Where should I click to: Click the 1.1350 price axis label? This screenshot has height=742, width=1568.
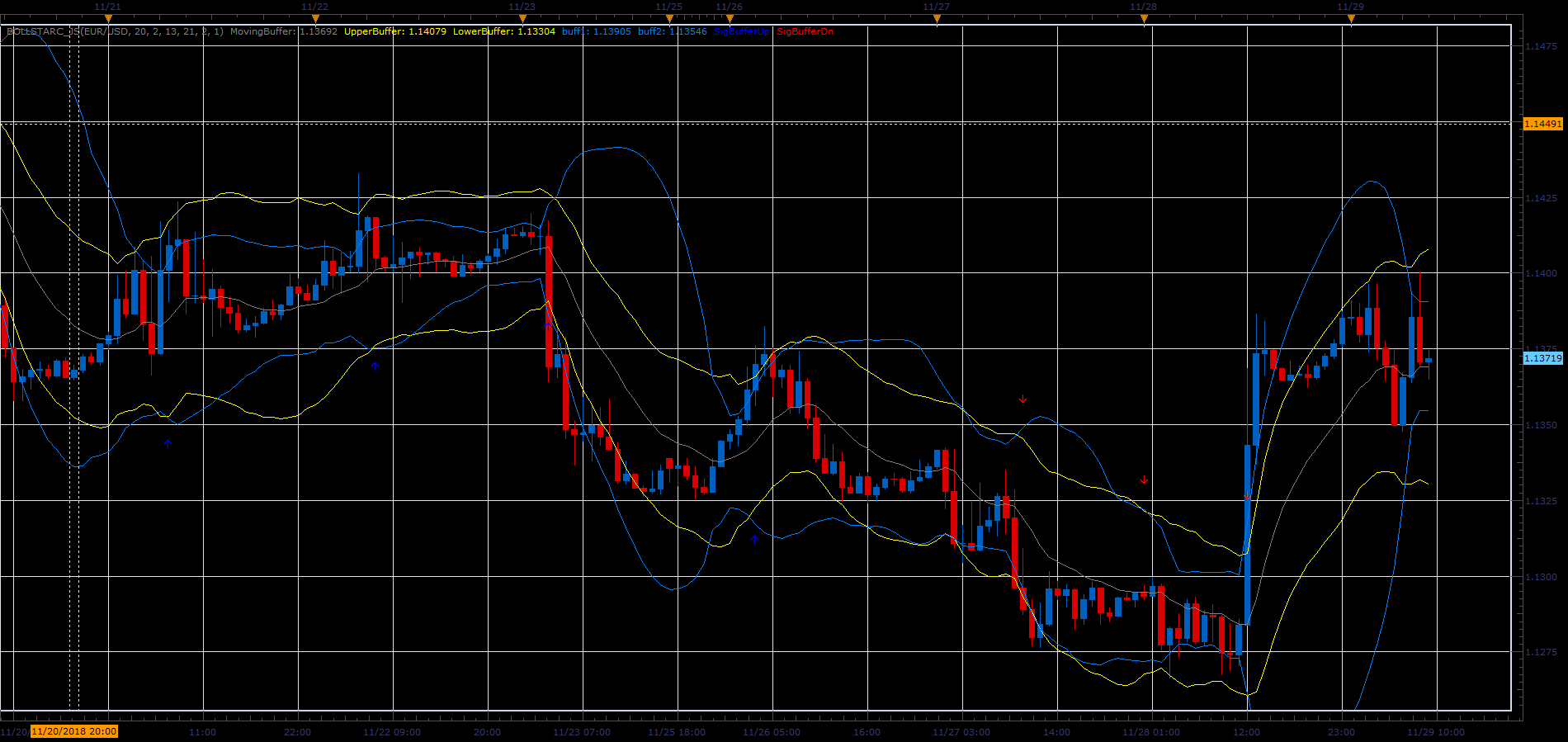click(x=1541, y=425)
